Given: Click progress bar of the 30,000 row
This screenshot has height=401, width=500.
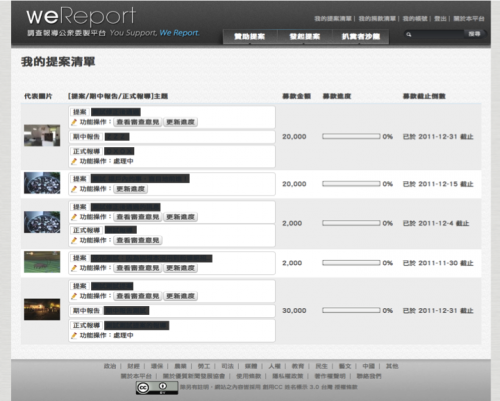Looking at the screenshot, I should pyautogui.click(x=351, y=311).
